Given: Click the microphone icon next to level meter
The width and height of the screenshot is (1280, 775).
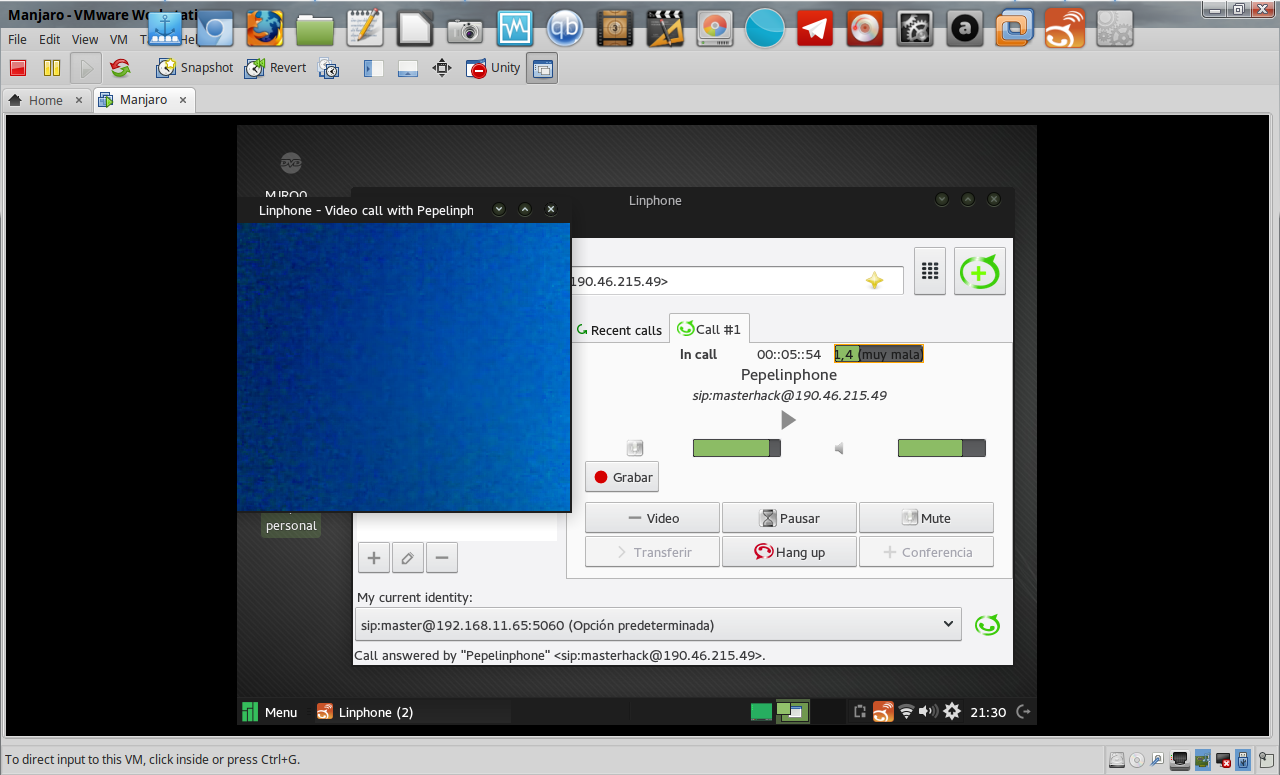Looking at the screenshot, I should point(635,448).
